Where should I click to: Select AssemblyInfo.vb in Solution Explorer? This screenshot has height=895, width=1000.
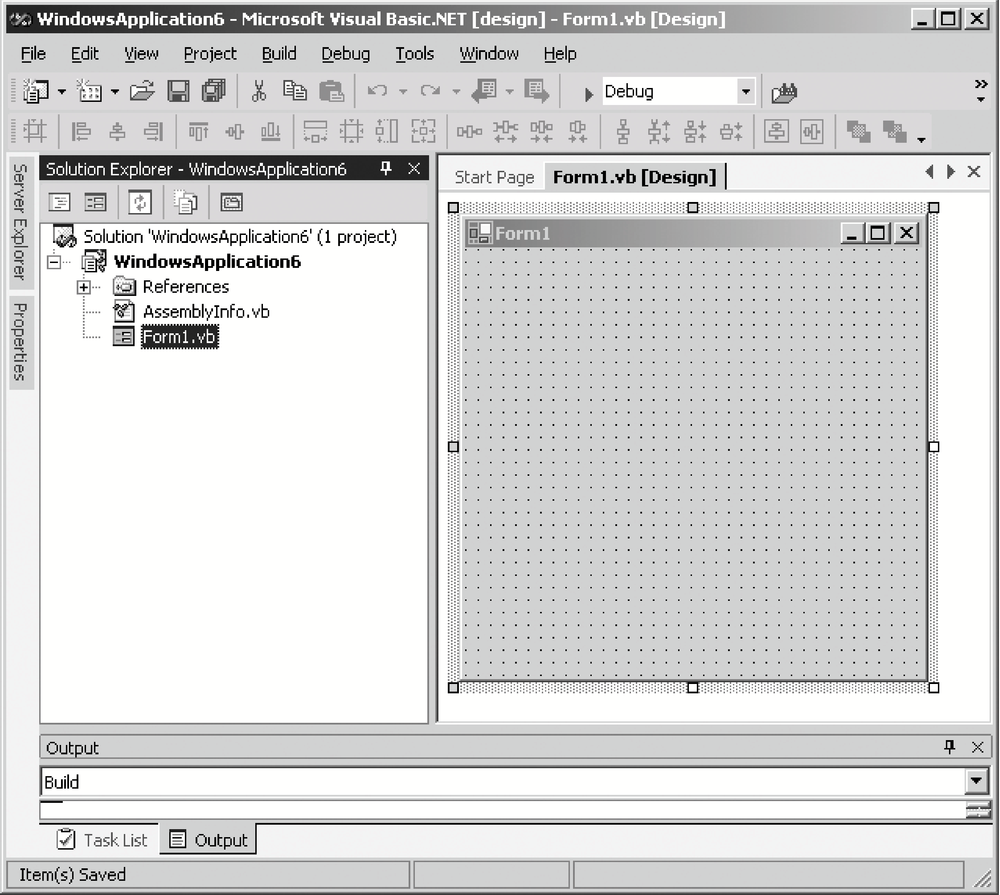[x=205, y=312]
